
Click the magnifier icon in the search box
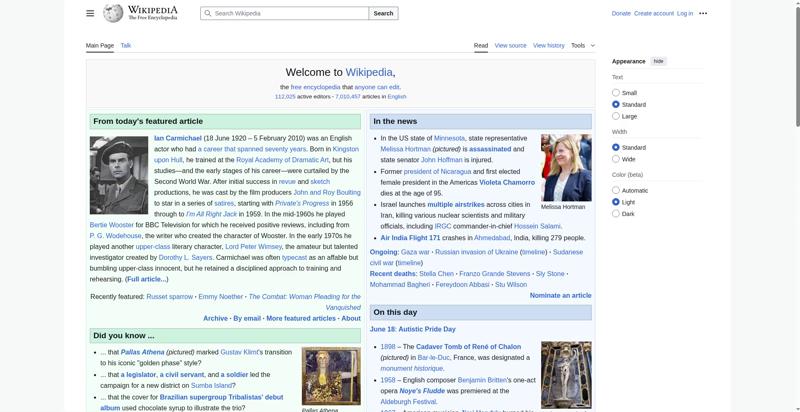(x=207, y=13)
